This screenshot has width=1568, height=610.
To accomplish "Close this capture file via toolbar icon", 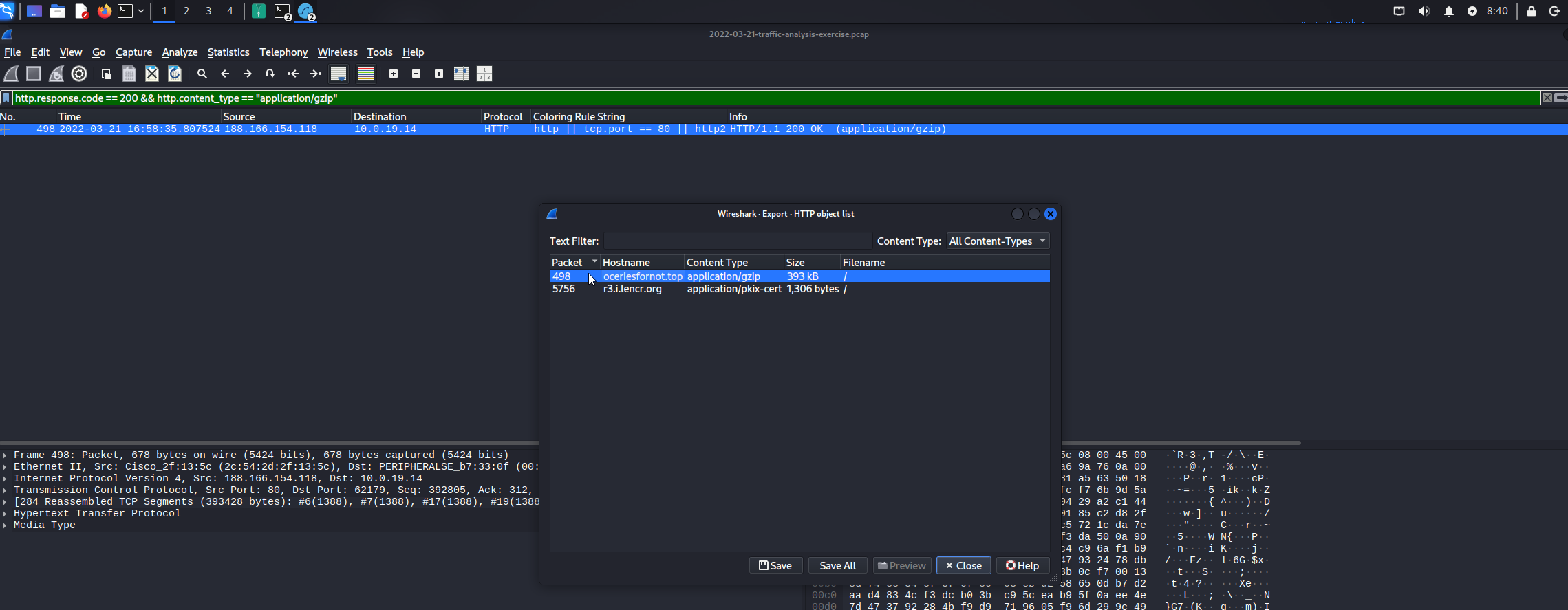I will click(x=152, y=74).
